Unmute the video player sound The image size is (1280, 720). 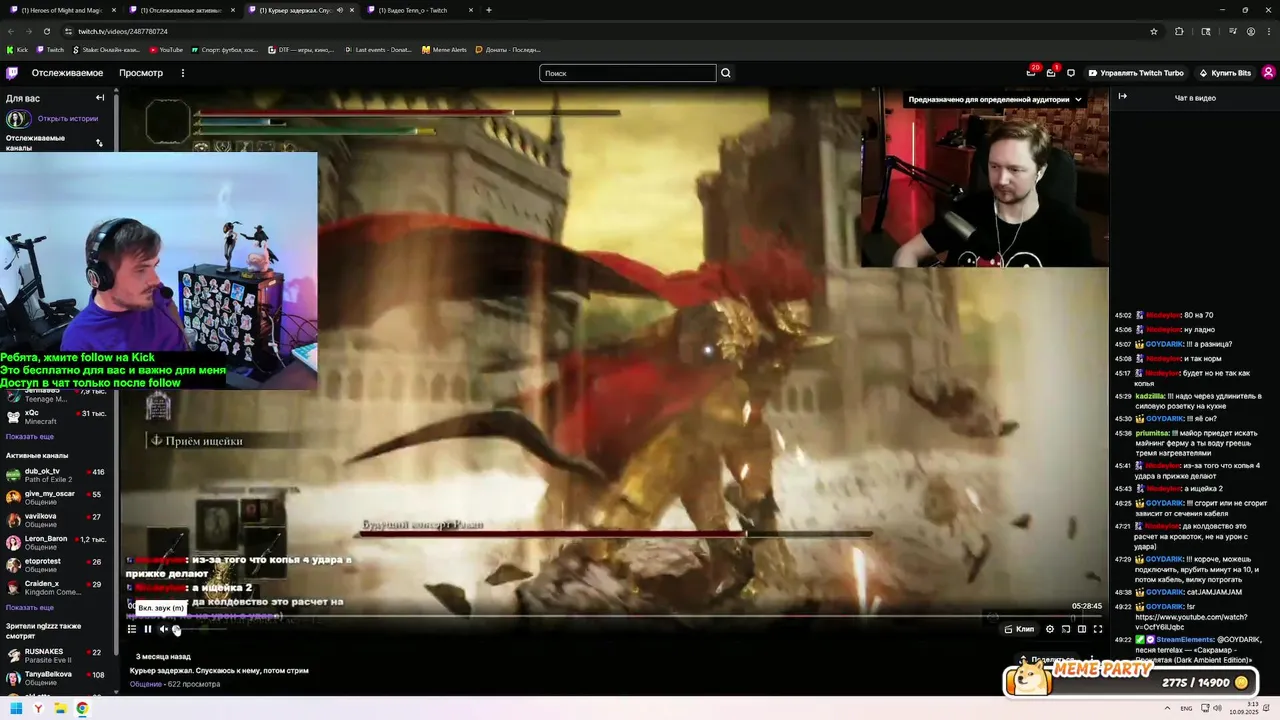click(x=164, y=629)
